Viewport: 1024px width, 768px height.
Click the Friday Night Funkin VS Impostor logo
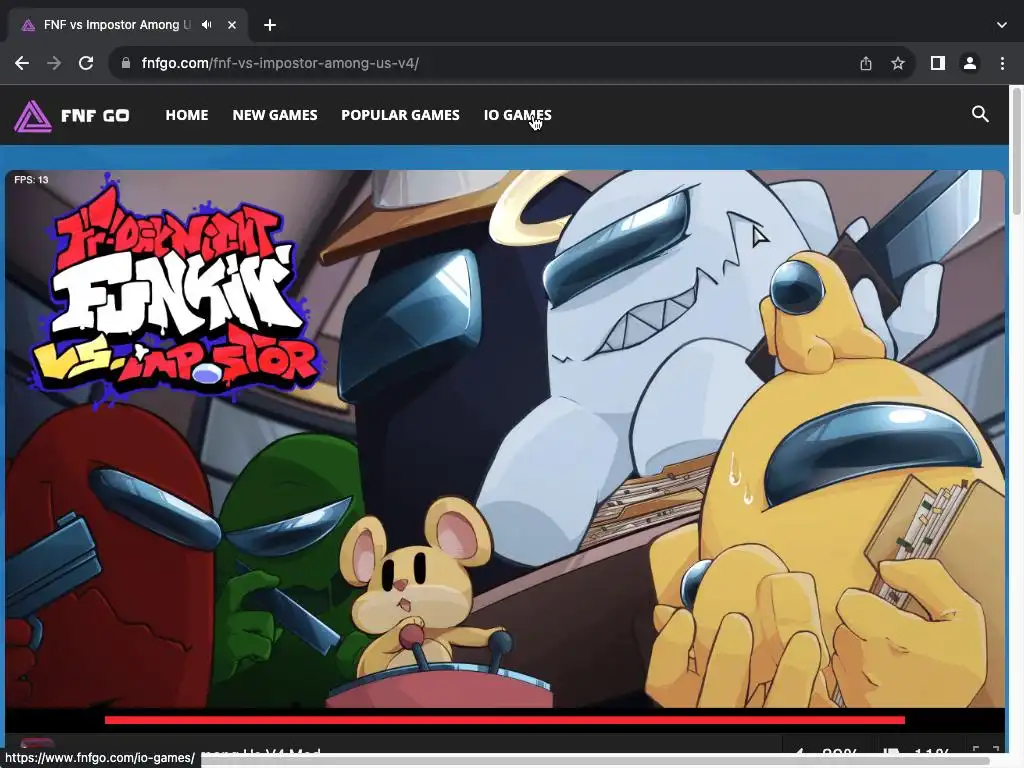174,291
